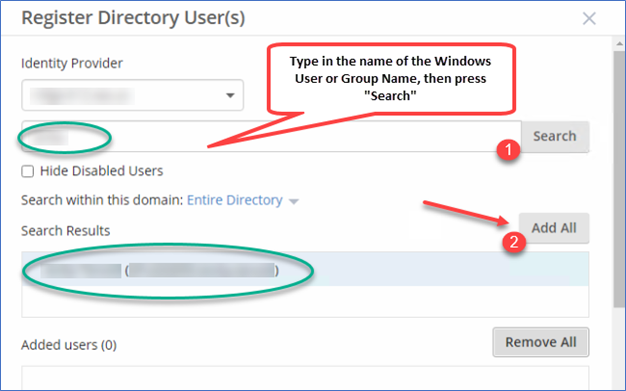Screen dimensions: 626x391
Task: Click the scrollbar up arrow
Action: 620,43
